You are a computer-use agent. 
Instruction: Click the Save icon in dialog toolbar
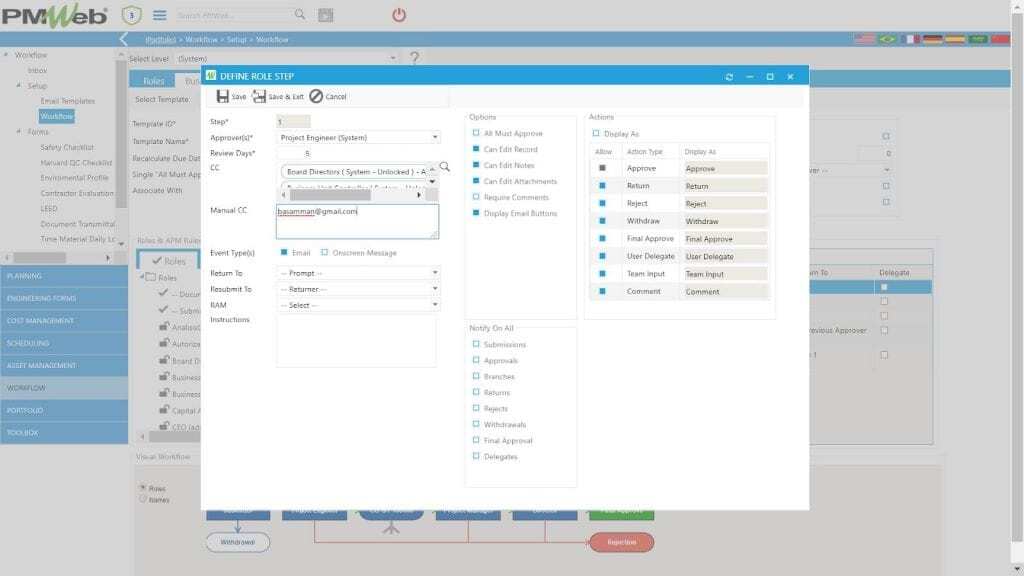[223, 96]
